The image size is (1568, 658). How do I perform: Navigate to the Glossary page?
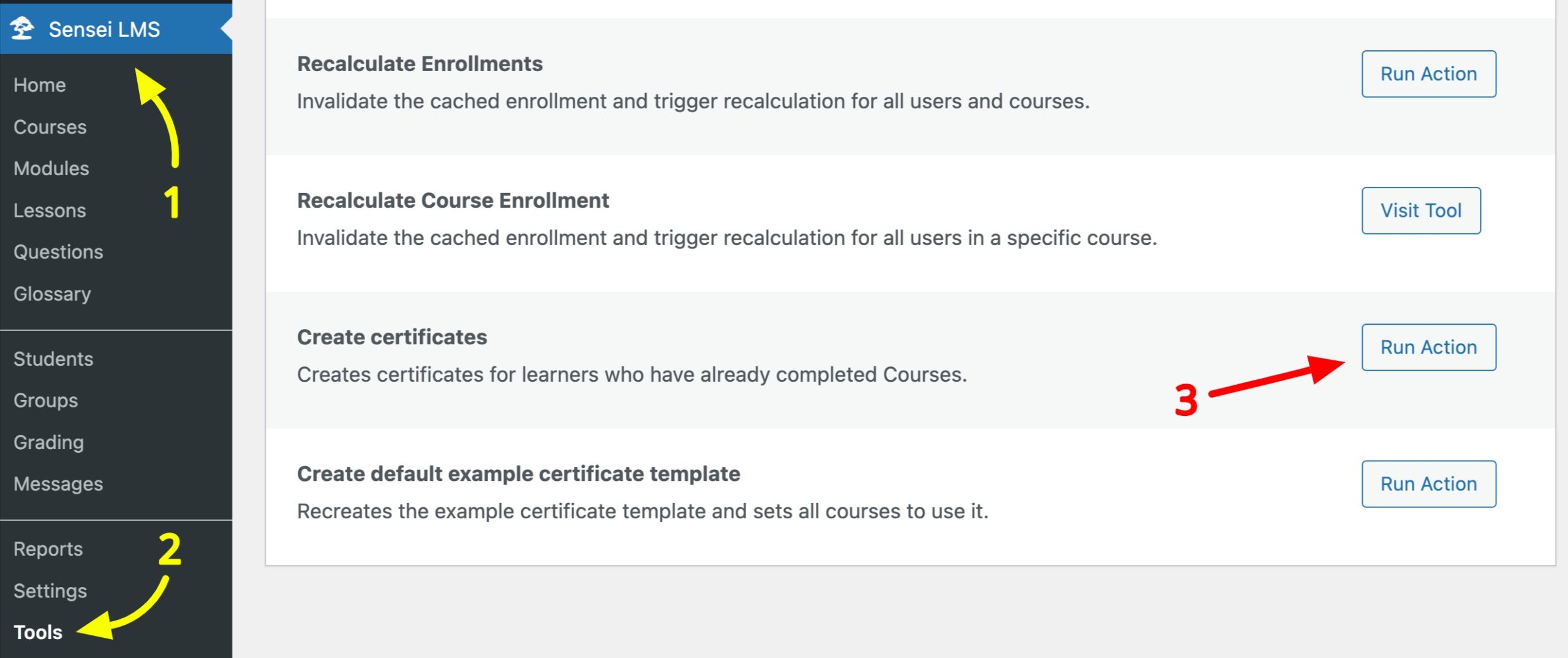[52, 294]
